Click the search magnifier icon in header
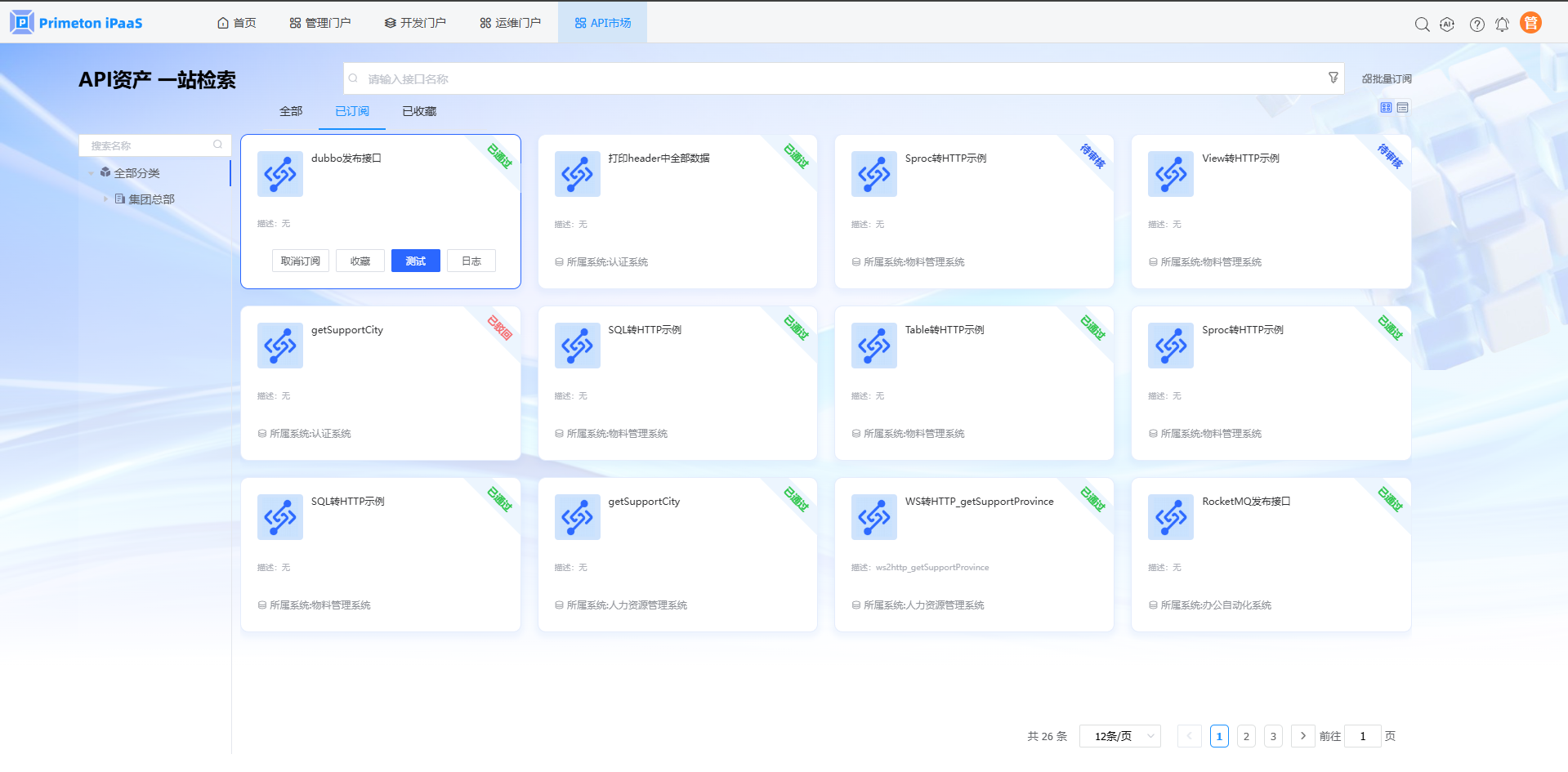This screenshot has height=772, width=1568. click(1422, 25)
